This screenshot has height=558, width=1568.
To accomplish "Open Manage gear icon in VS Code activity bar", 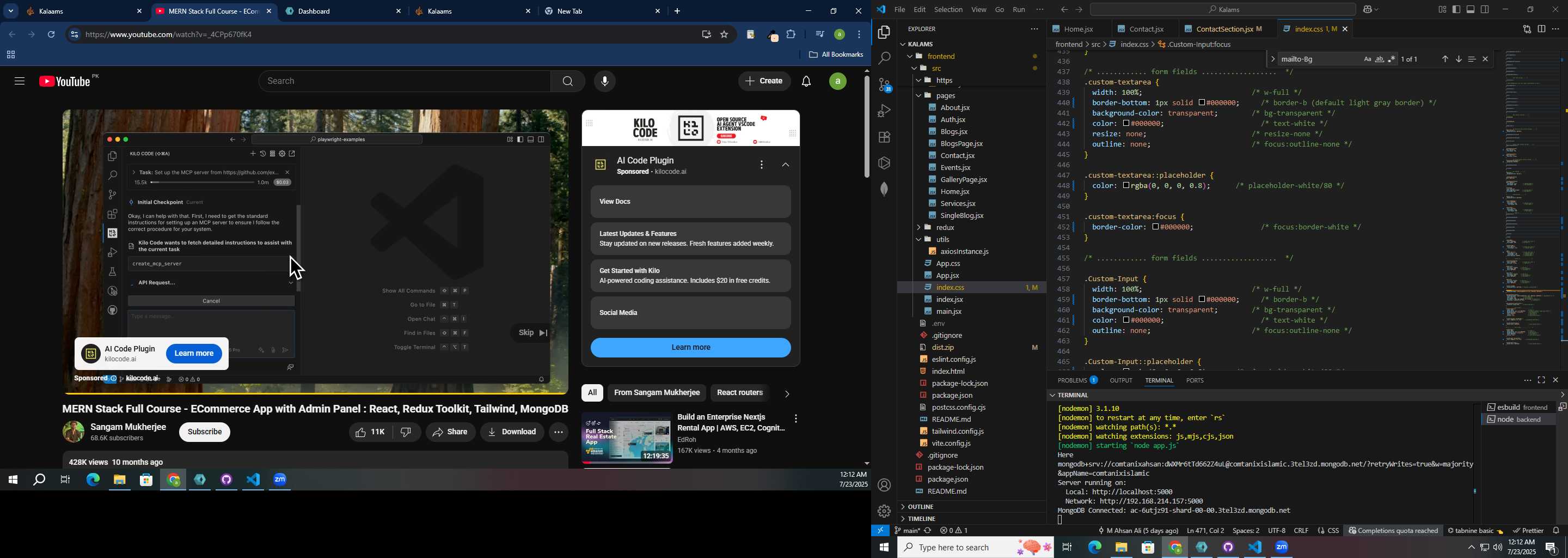I will pos(884,511).
